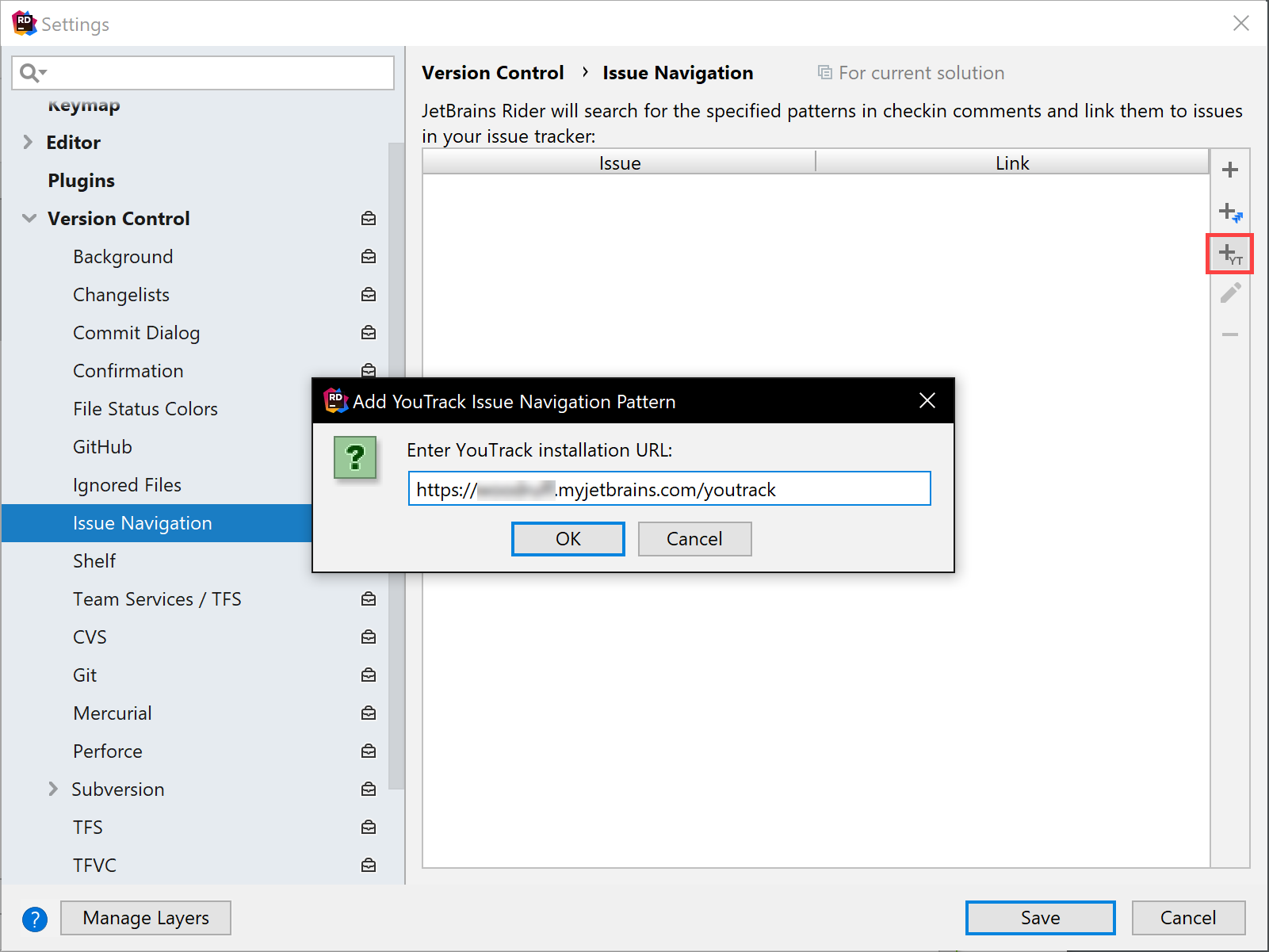This screenshot has width=1269, height=952.
Task: Click the Link column header
Action: click(1012, 162)
